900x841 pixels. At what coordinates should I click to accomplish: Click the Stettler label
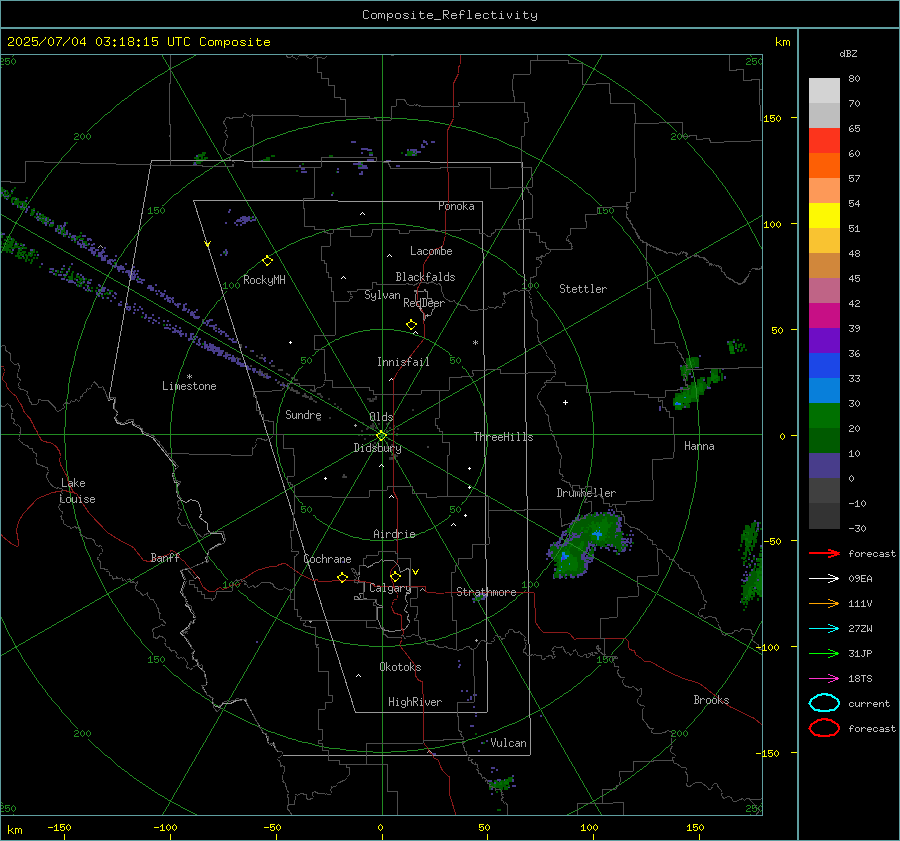[583, 289]
